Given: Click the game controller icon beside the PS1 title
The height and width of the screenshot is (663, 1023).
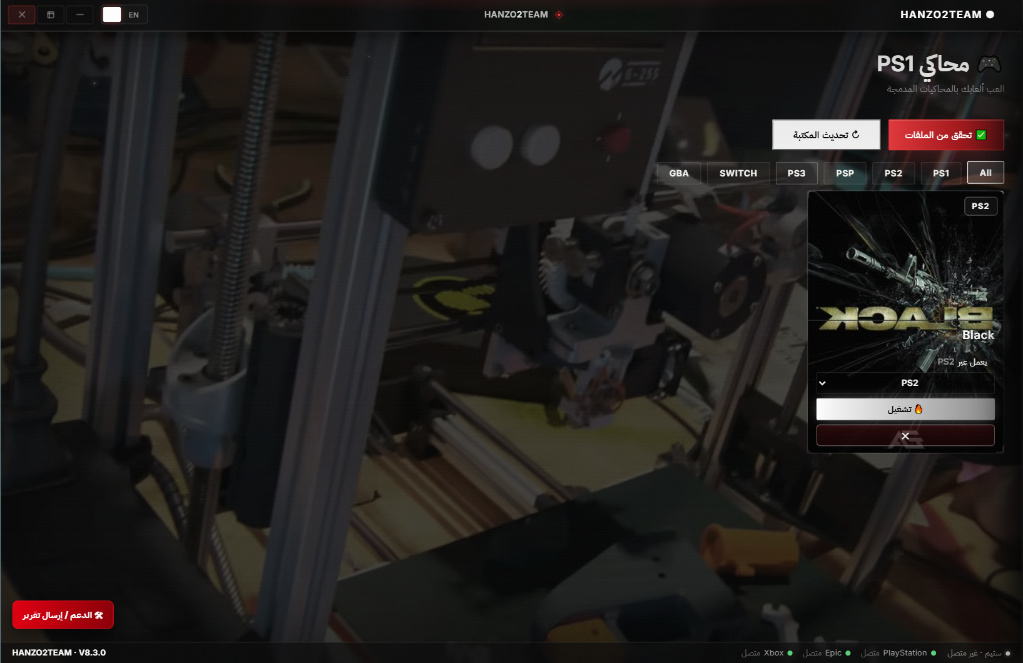Looking at the screenshot, I should [x=989, y=64].
